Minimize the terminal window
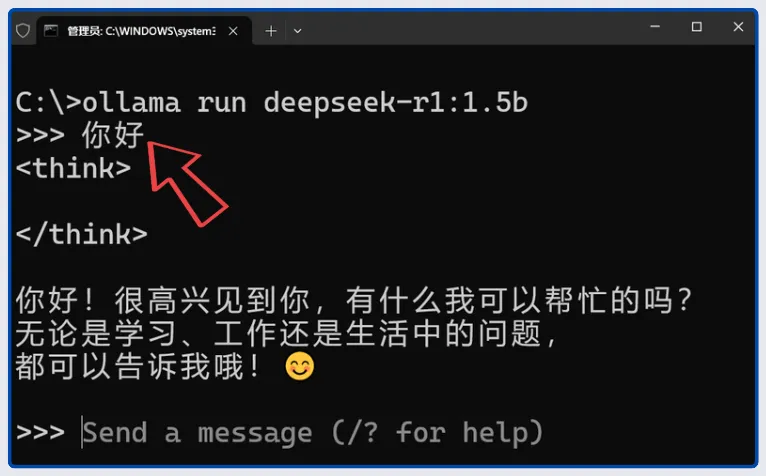The height and width of the screenshot is (476, 766). click(x=655, y=26)
